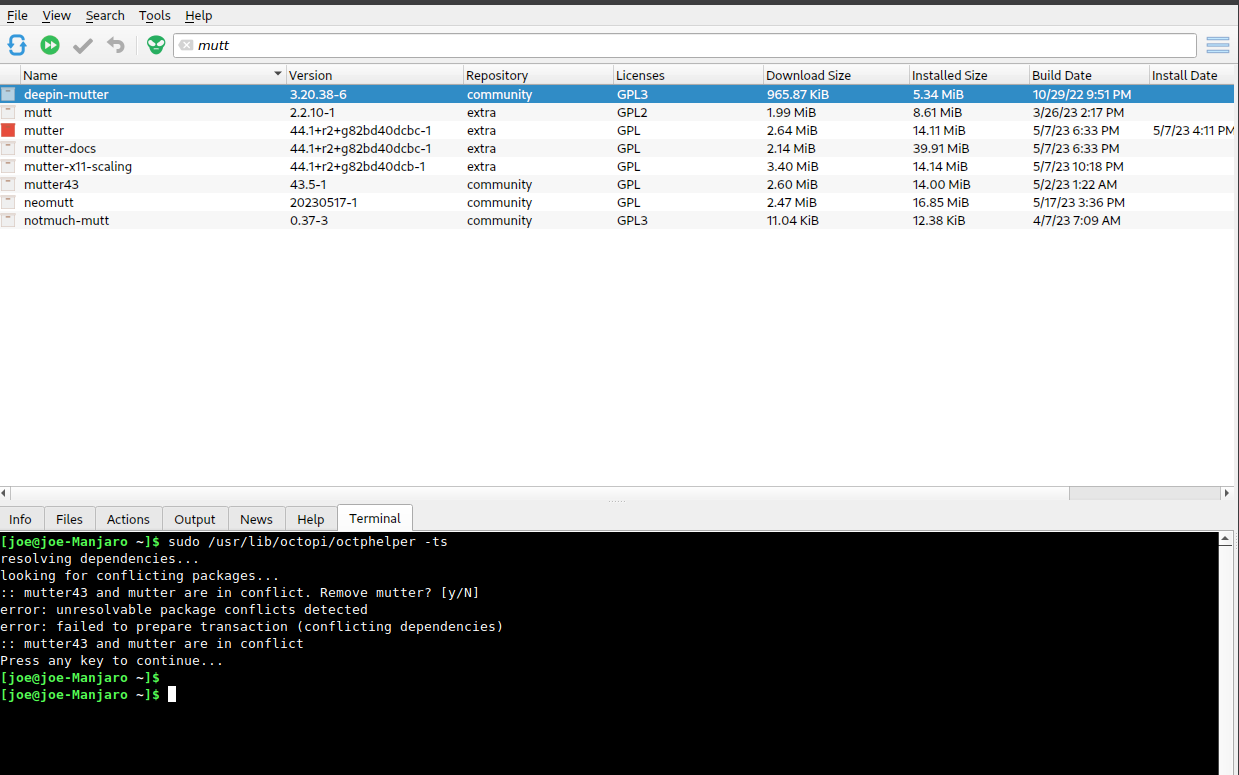Click the package list right scroll arrow
Image resolution: width=1239 pixels, height=775 pixels.
pyautogui.click(x=1227, y=493)
